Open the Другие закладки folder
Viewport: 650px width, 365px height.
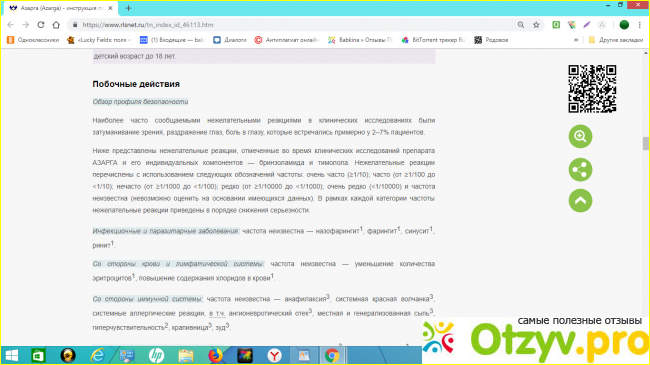(x=616, y=40)
